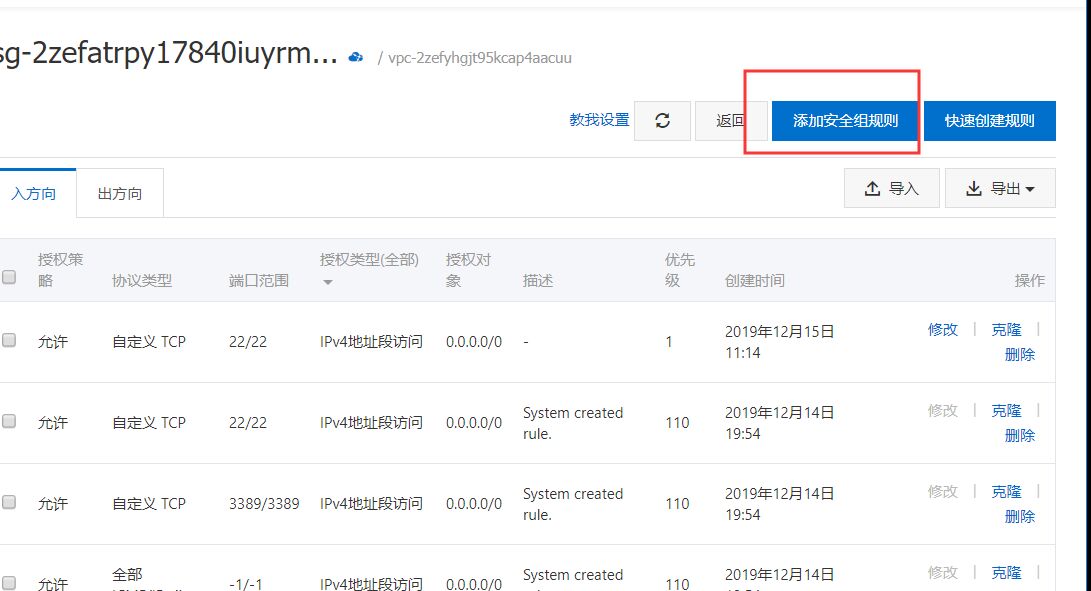Switch to the 出方向 tab

tap(120, 194)
